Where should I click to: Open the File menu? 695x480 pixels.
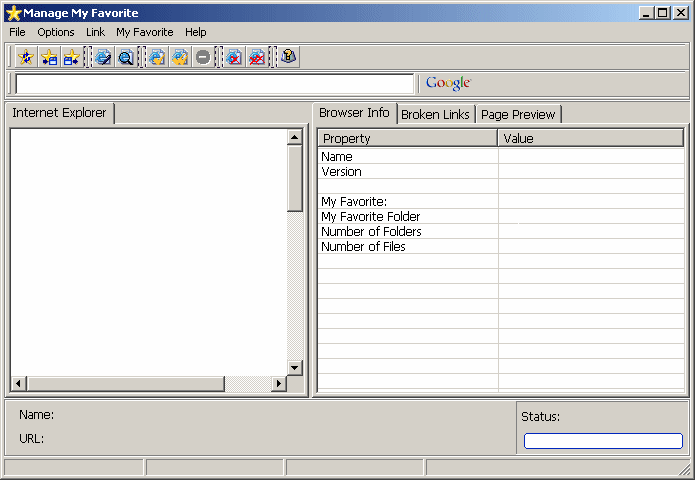(x=17, y=32)
